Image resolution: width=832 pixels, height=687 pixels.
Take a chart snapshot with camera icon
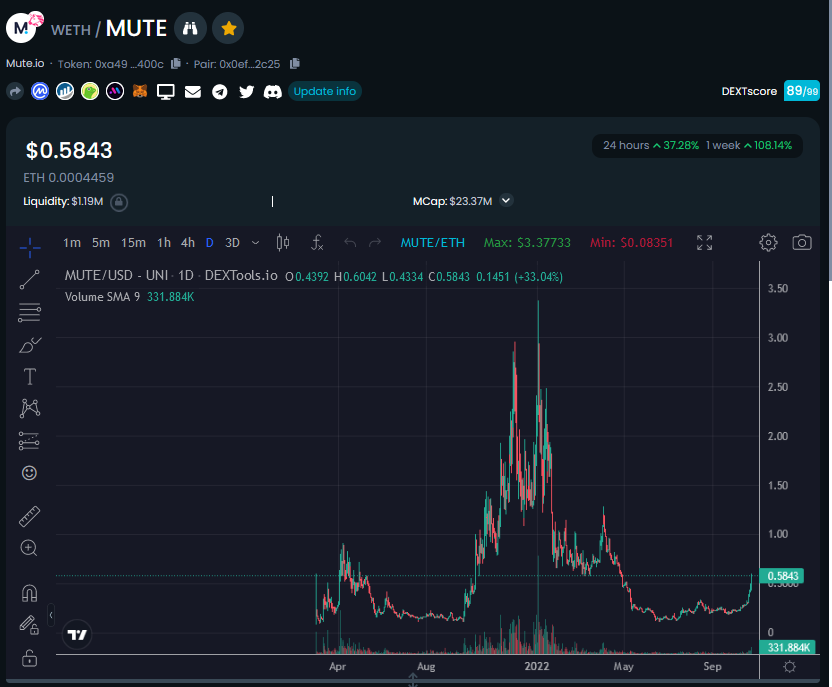[x=802, y=243]
